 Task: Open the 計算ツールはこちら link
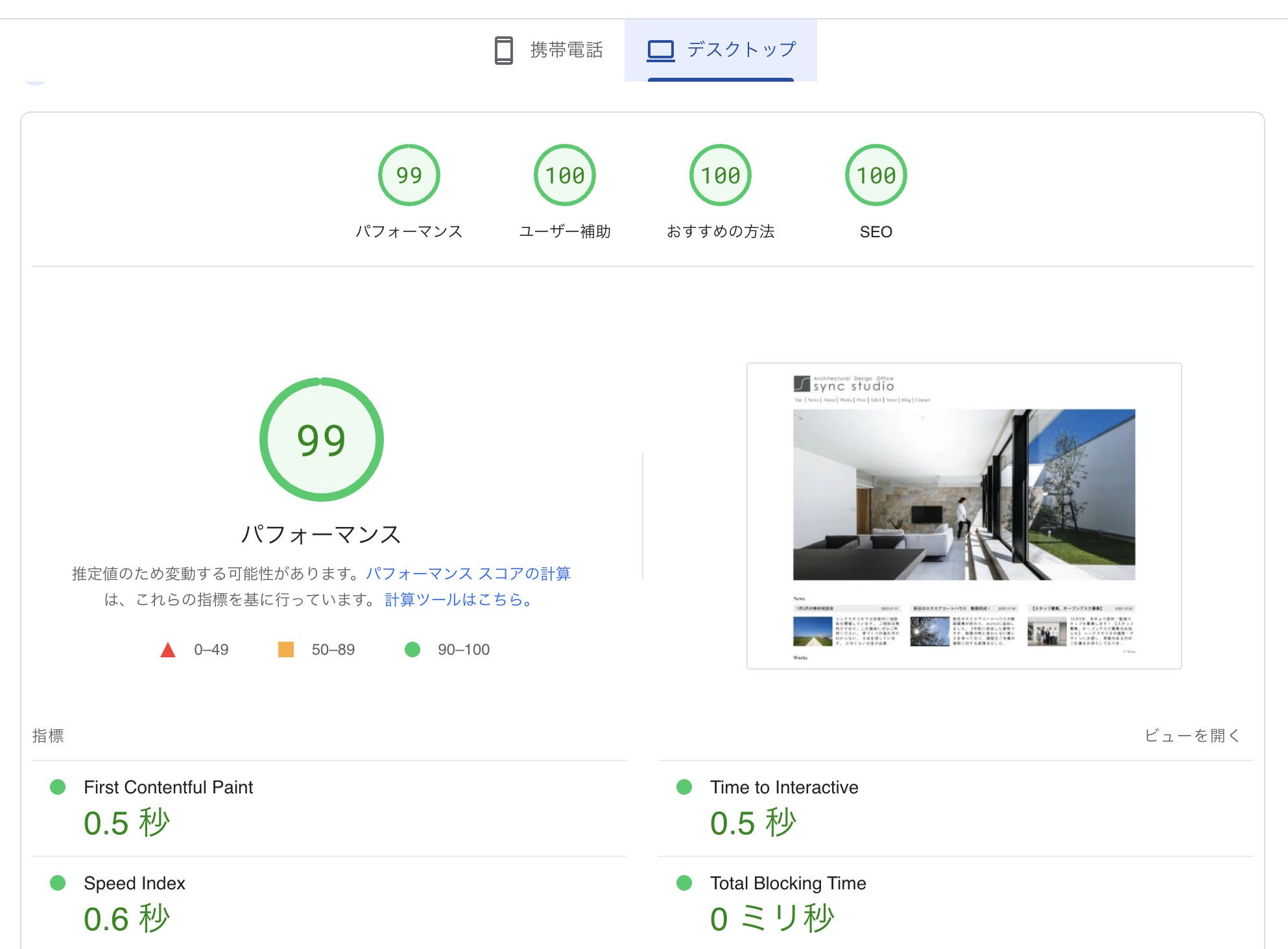[458, 600]
